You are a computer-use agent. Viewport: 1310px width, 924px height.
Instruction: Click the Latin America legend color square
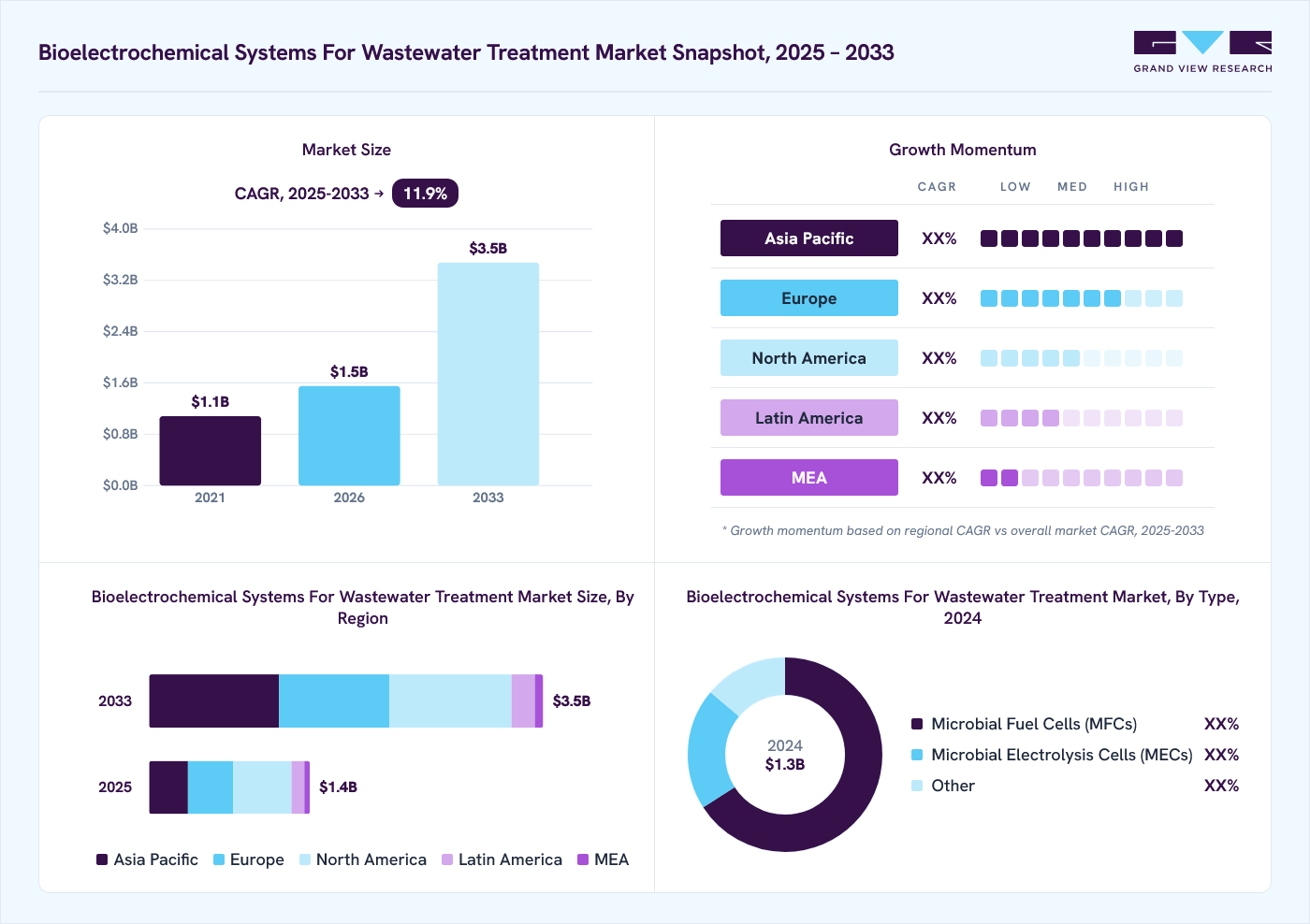pos(447,859)
